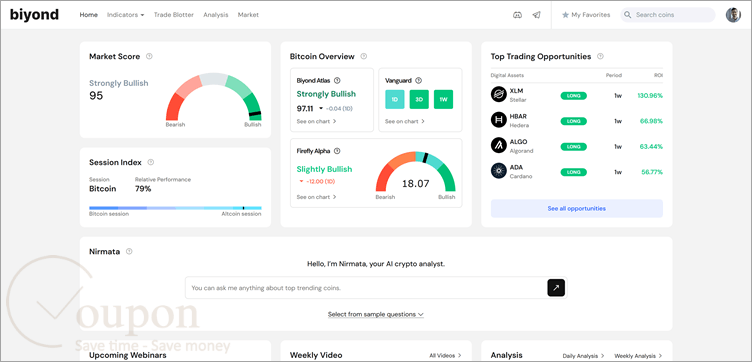The width and height of the screenshot is (752, 362).
Task: Open Vanguard See on chart
Action: (x=405, y=121)
